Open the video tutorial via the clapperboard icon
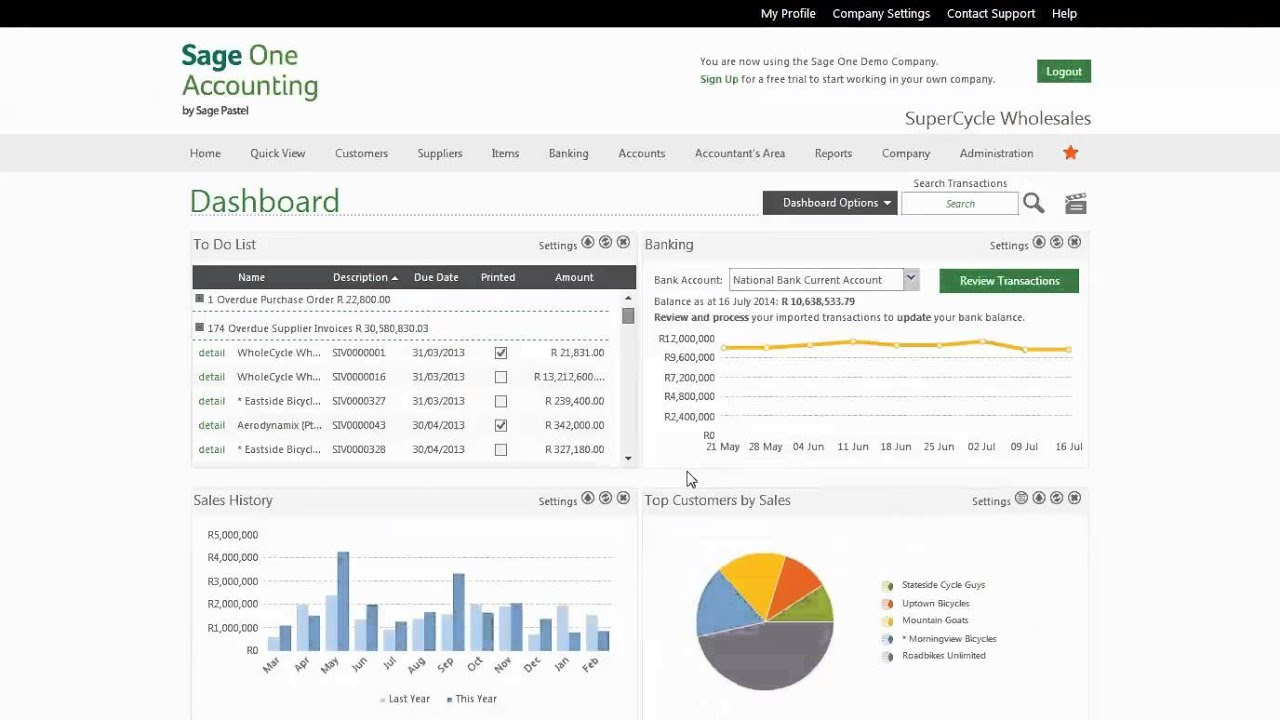This screenshot has width=1280, height=720. (x=1075, y=202)
